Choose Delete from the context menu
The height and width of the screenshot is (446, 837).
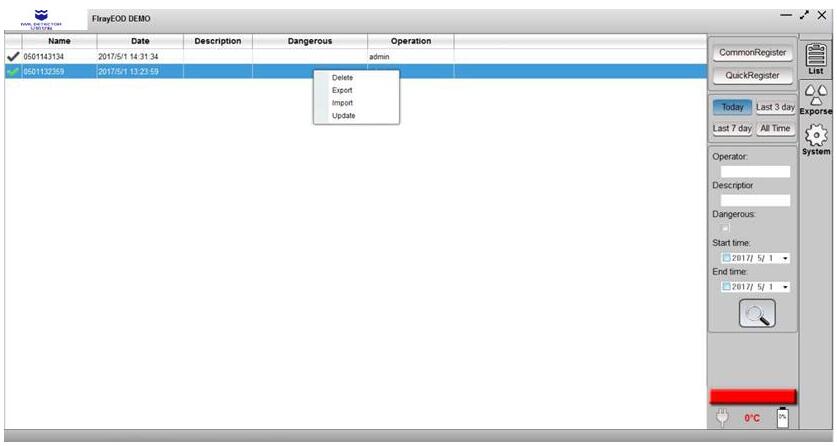click(342, 77)
